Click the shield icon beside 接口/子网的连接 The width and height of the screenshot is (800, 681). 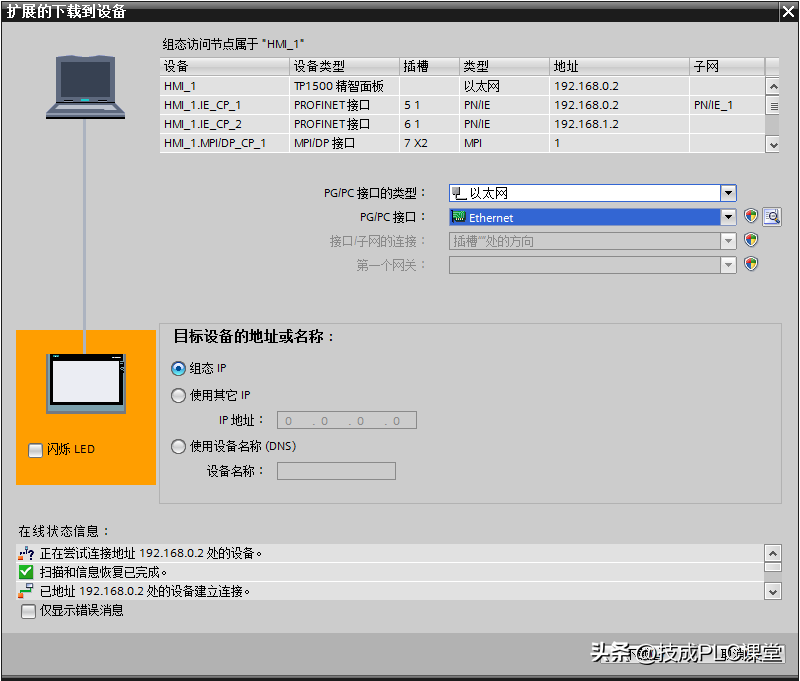coord(751,241)
